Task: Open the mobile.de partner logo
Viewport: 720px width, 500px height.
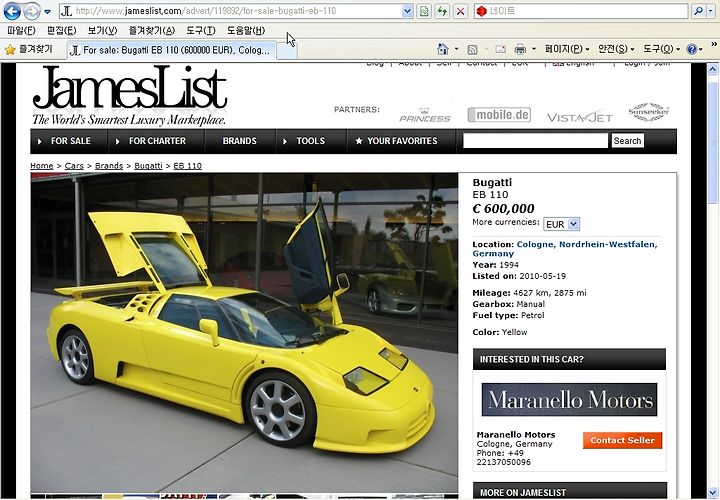Action: pos(499,114)
